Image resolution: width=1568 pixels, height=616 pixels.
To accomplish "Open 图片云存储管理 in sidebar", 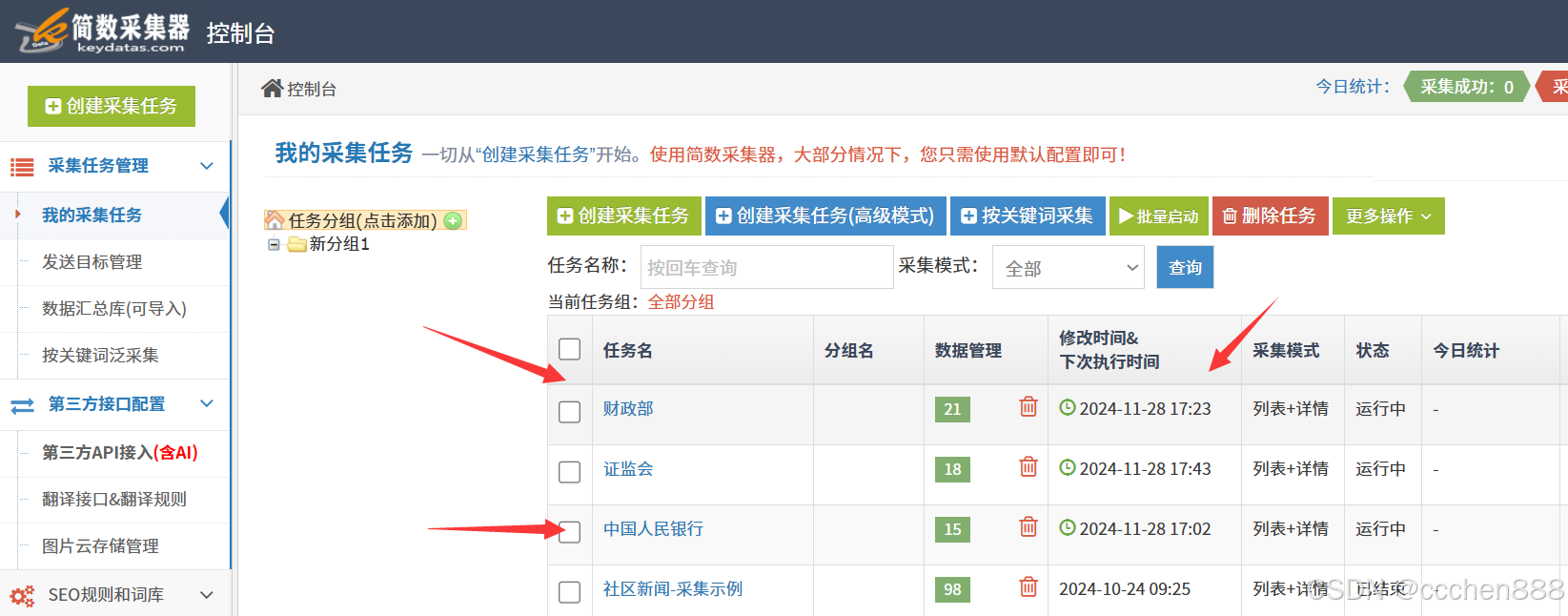I will pos(100,546).
